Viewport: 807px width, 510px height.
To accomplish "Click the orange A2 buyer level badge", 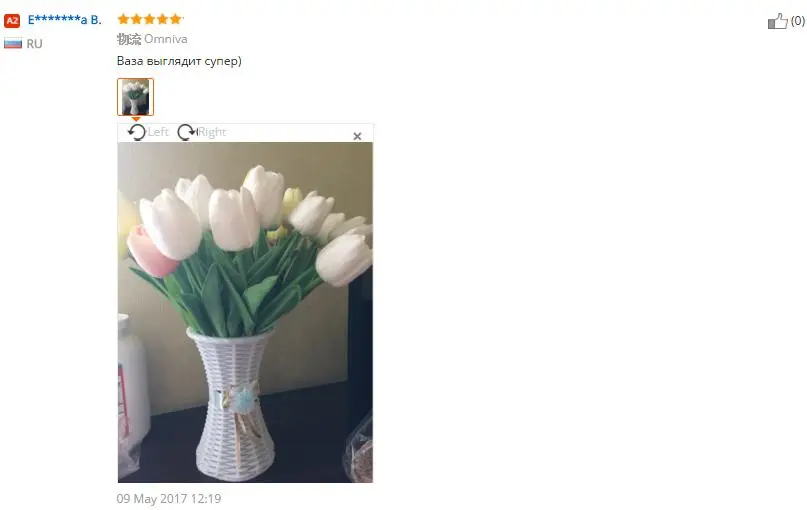I will click(12, 21).
